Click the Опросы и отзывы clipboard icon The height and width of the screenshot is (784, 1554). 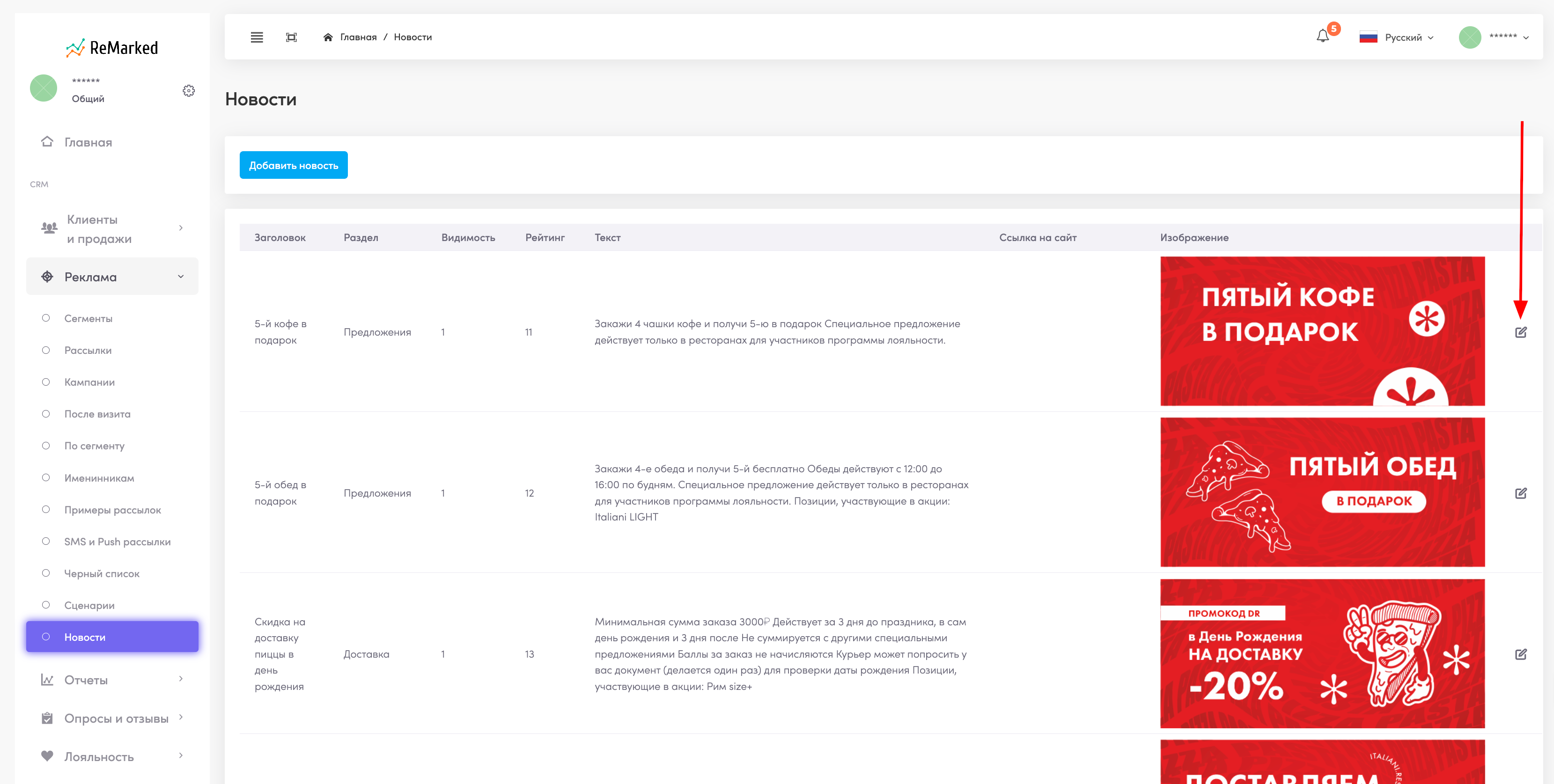coord(47,718)
